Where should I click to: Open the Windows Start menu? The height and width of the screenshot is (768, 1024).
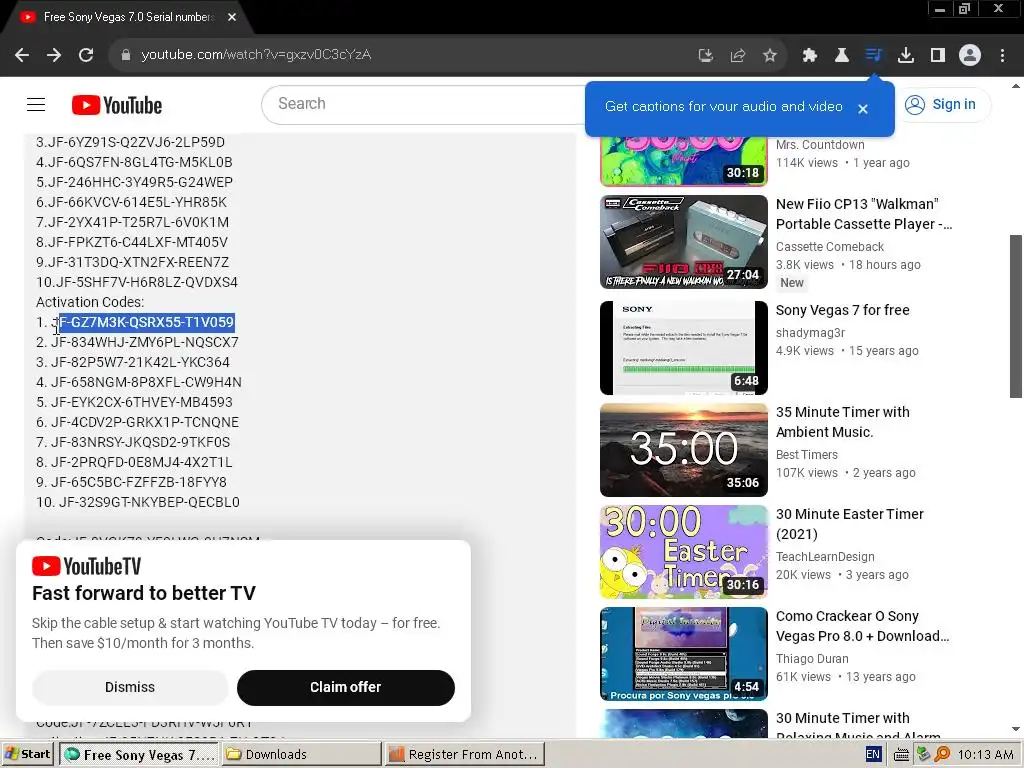click(x=27, y=754)
